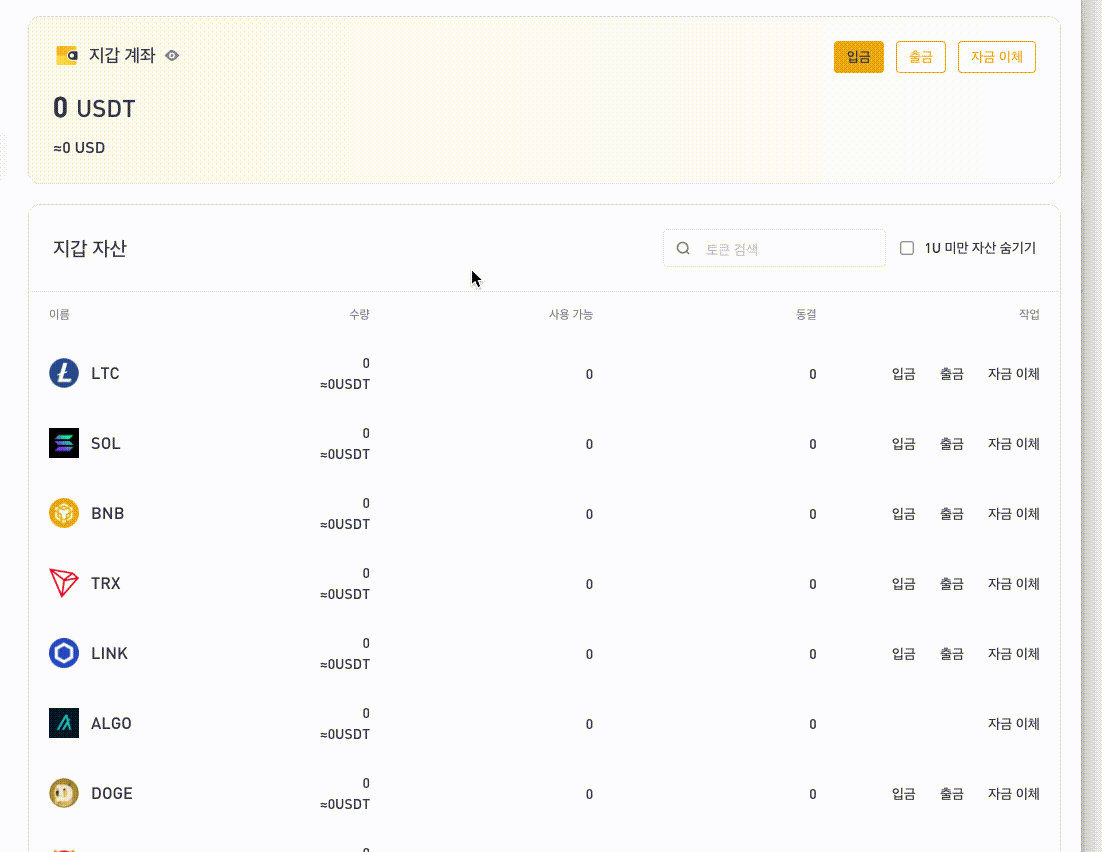Click the TRX coin icon

click(x=64, y=583)
